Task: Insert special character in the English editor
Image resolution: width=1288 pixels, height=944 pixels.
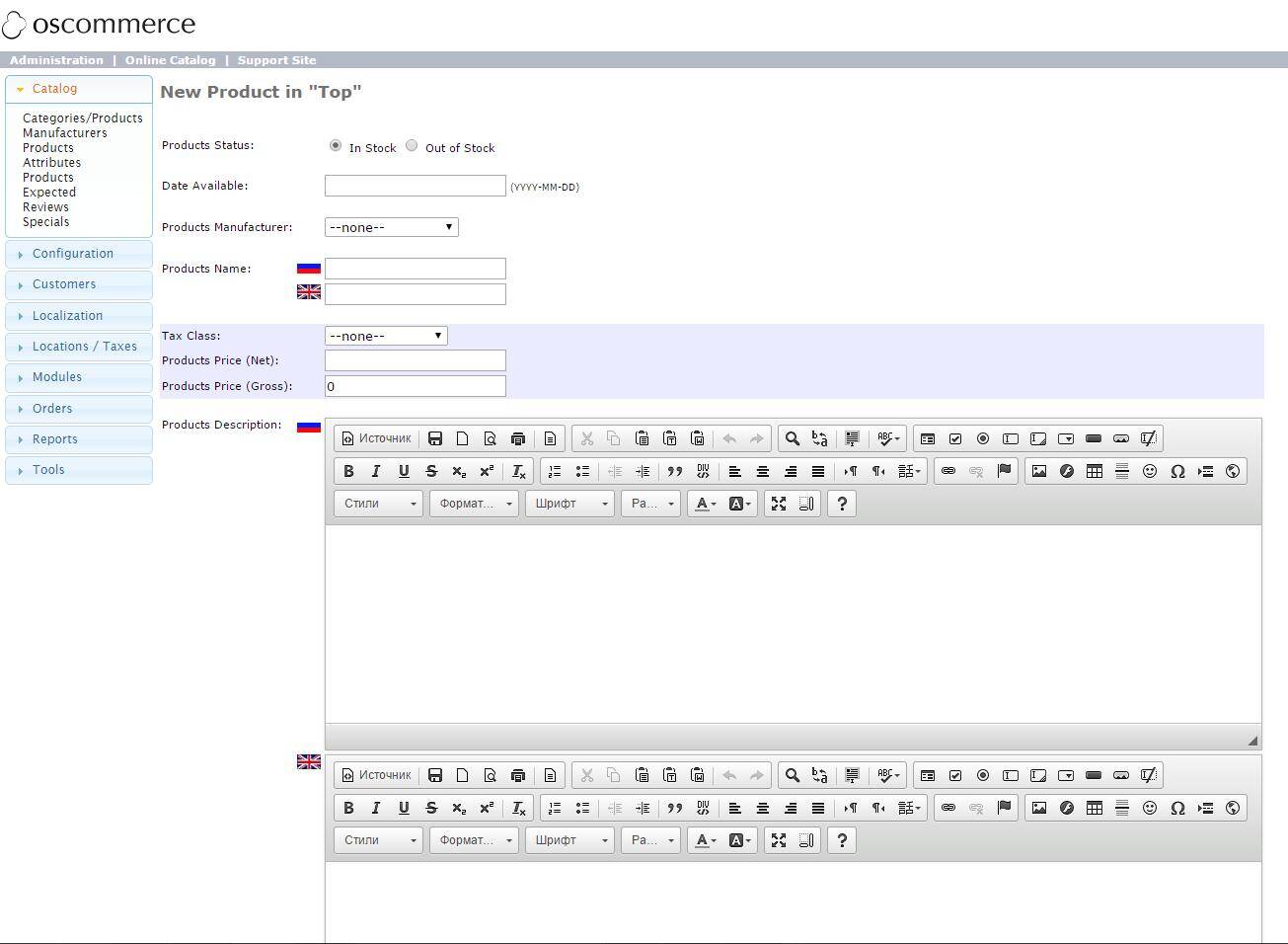Action: pyautogui.click(x=1176, y=808)
